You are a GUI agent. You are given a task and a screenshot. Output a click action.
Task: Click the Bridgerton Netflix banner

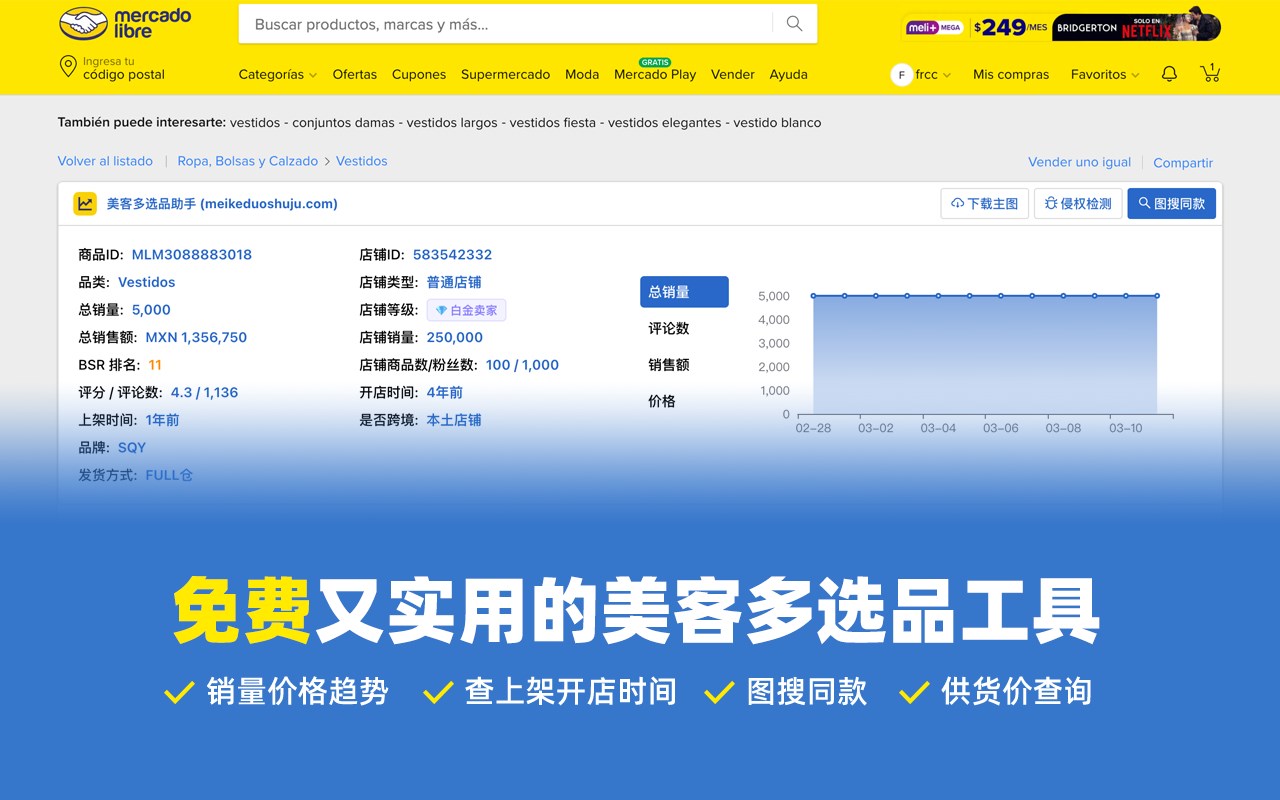pos(1137,25)
